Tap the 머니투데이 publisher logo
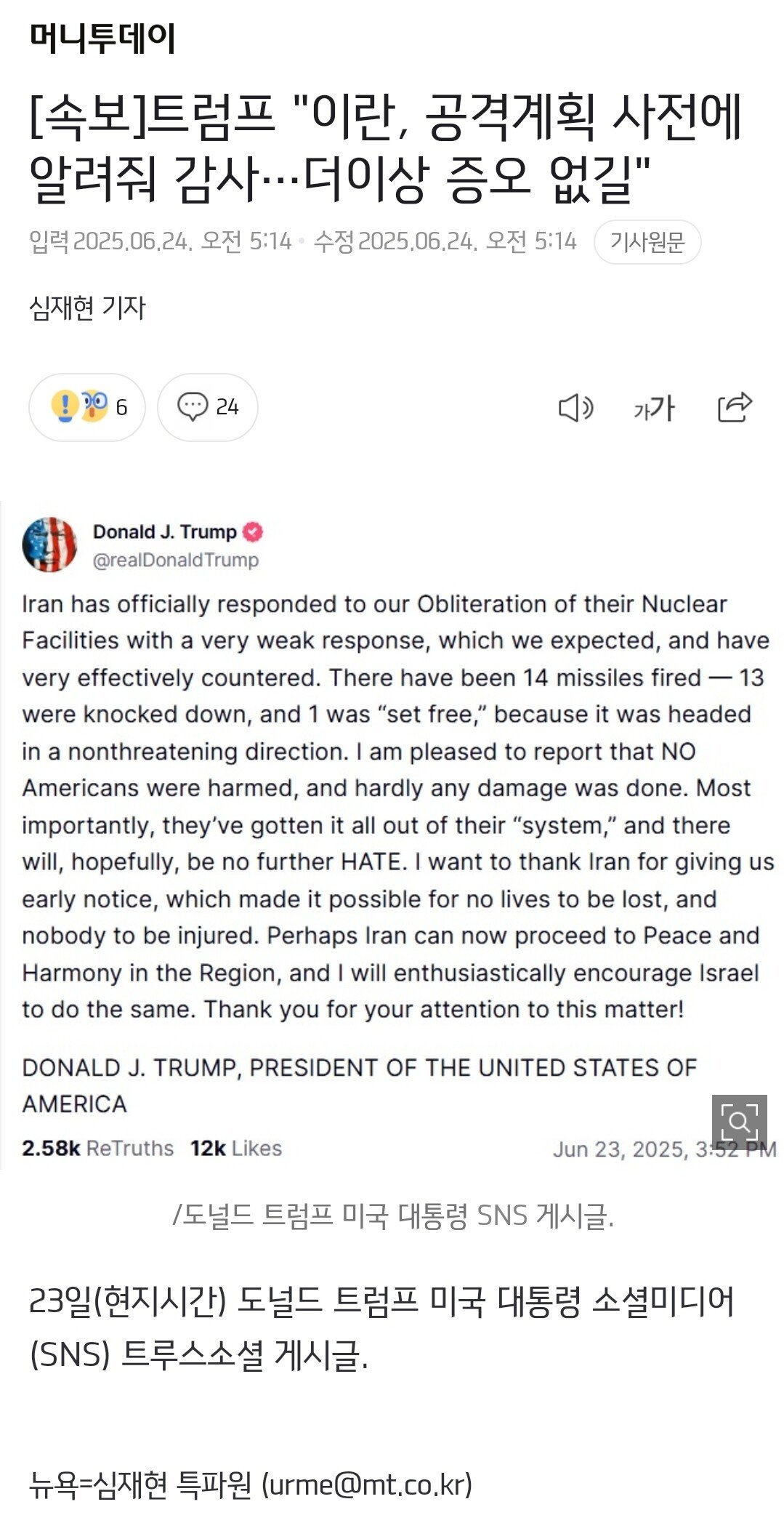Viewport: 784px width, 1515px height. pos(102,38)
